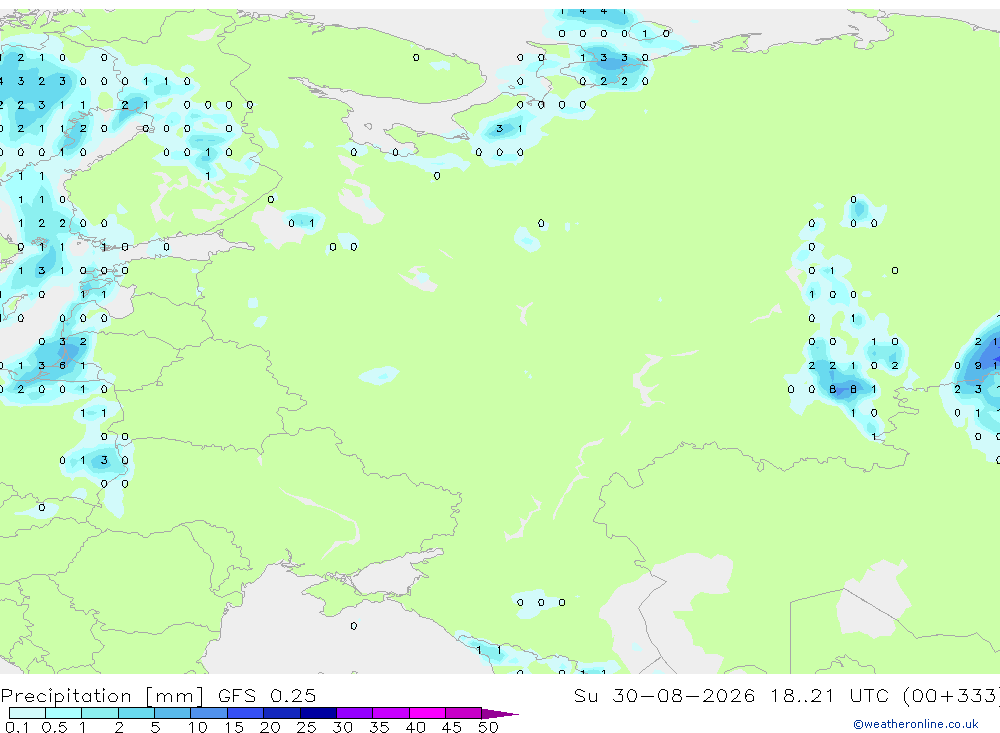Click the '(00+333)' forecast offset text
The width and height of the screenshot is (1000, 733).
[952, 696]
